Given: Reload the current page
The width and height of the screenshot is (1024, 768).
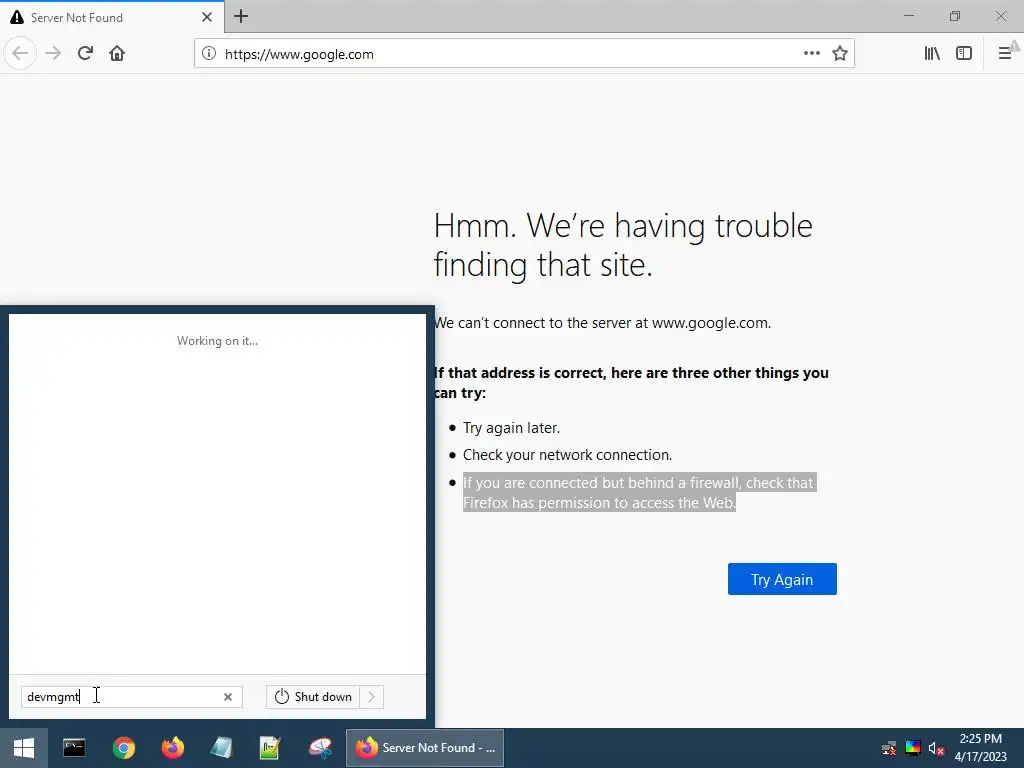Looking at the screenshot, I should click(86, 54).
